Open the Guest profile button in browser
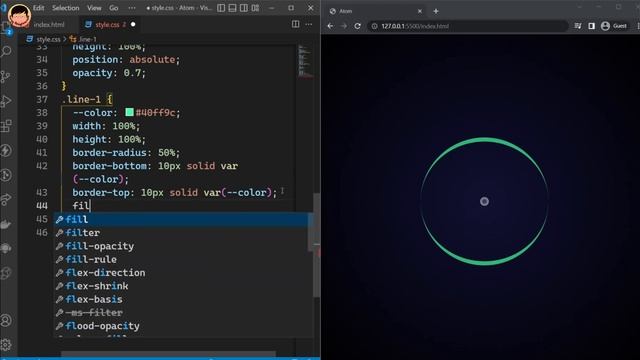Image resolution: width=640 pixels, height=360 pixels. 613,26
